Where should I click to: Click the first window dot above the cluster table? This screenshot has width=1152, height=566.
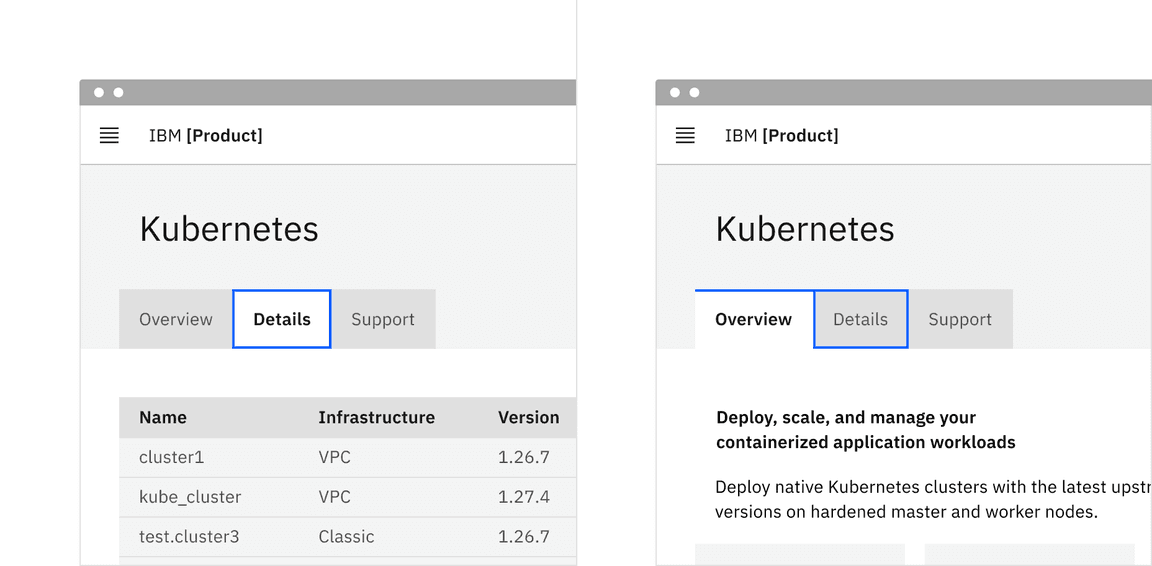coord(99,93)
